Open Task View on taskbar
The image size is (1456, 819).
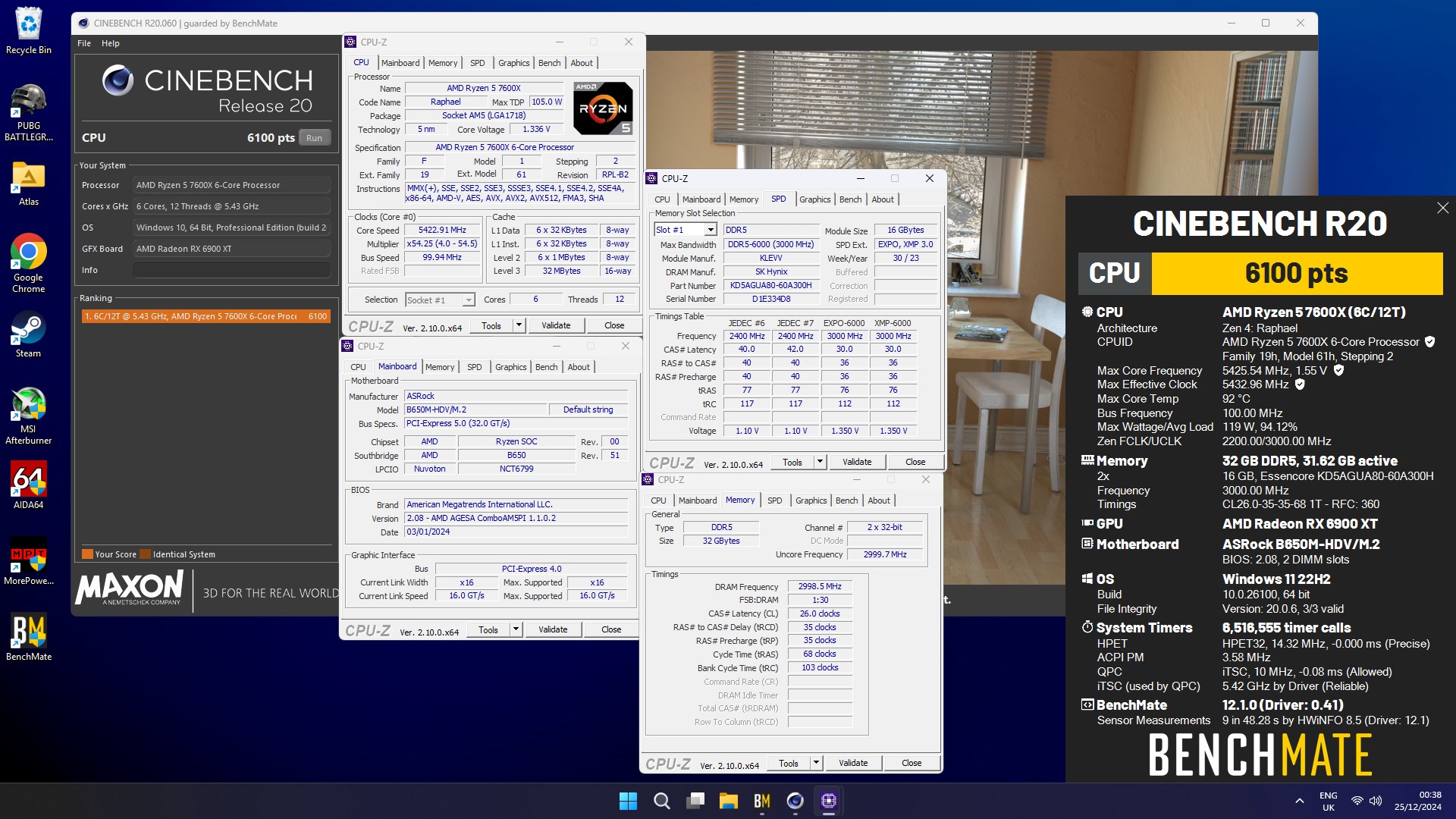click(695, 801)
